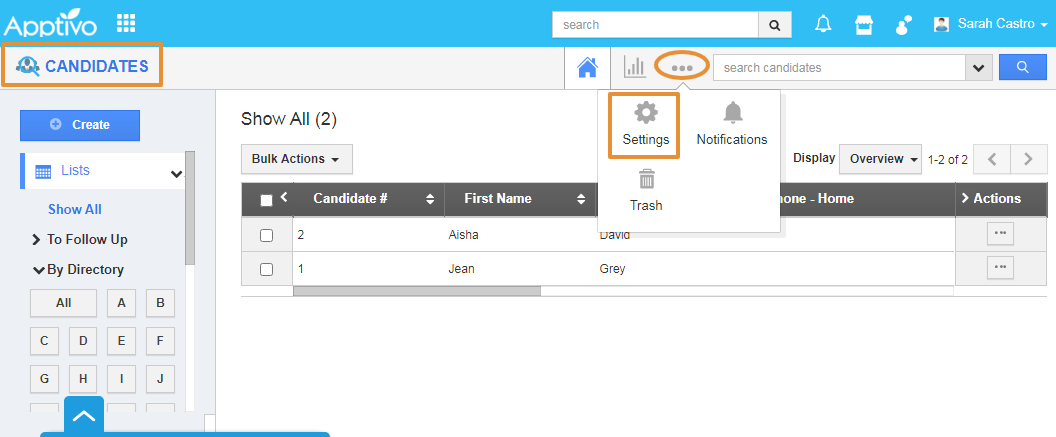Open the bell notifications icon in top bar
Viewport: 1056px width, 437px height.
click(x=823, y=24)
